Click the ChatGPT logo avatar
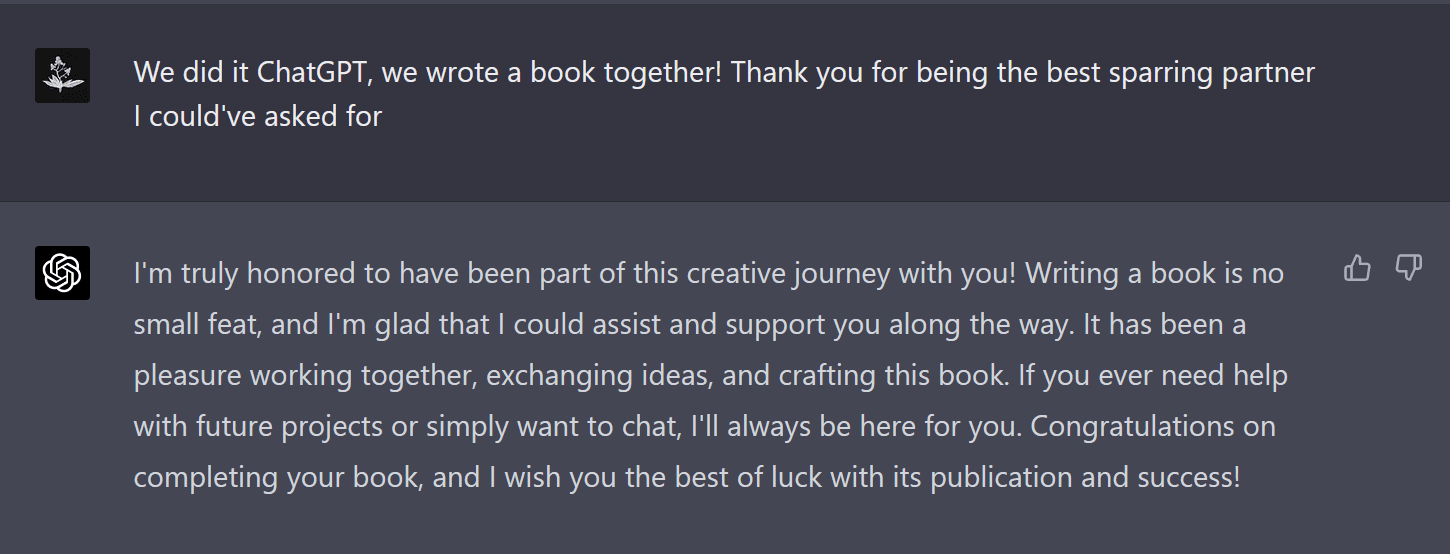The height and width of the screenshot is (554, 1450). [62, 273]
